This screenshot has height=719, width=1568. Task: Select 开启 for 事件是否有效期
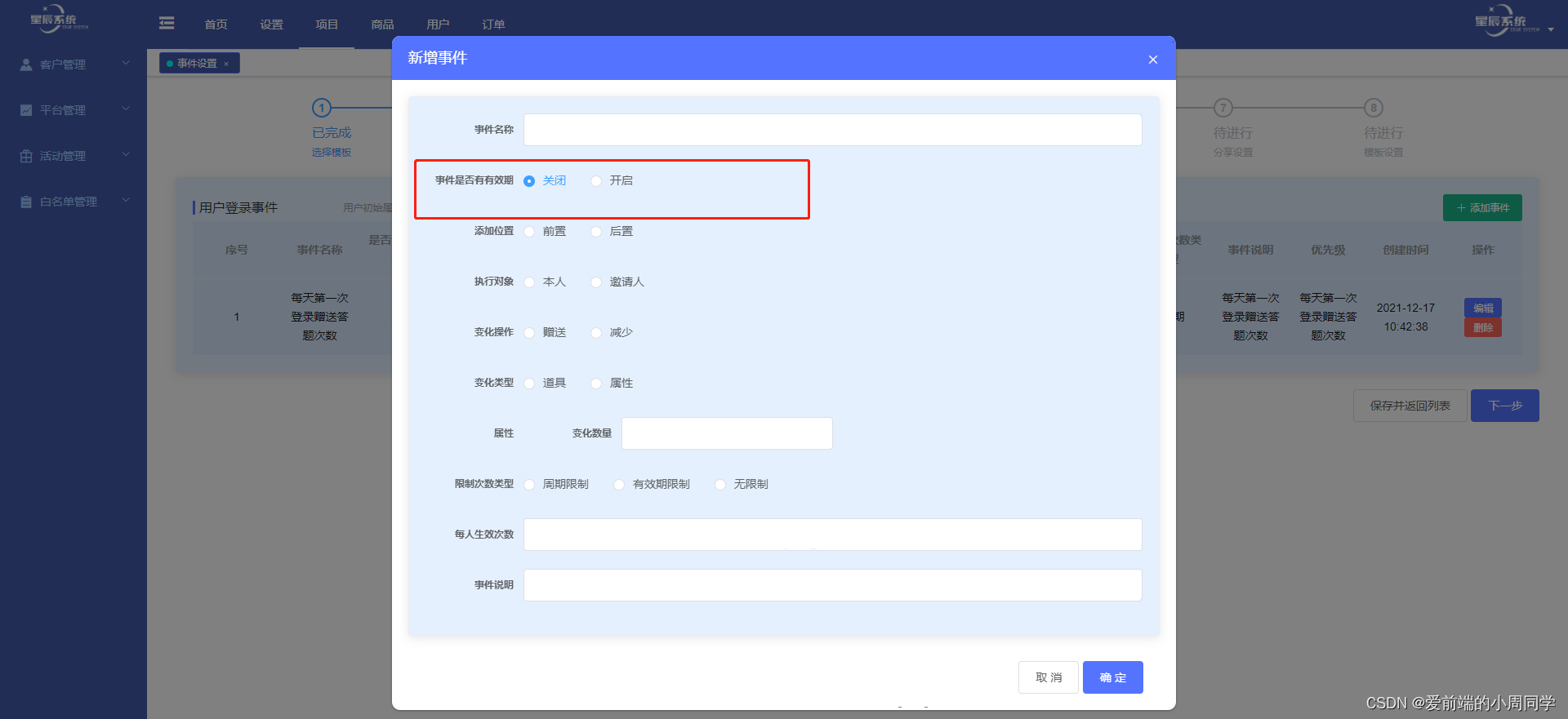click(x=596, y=181)
